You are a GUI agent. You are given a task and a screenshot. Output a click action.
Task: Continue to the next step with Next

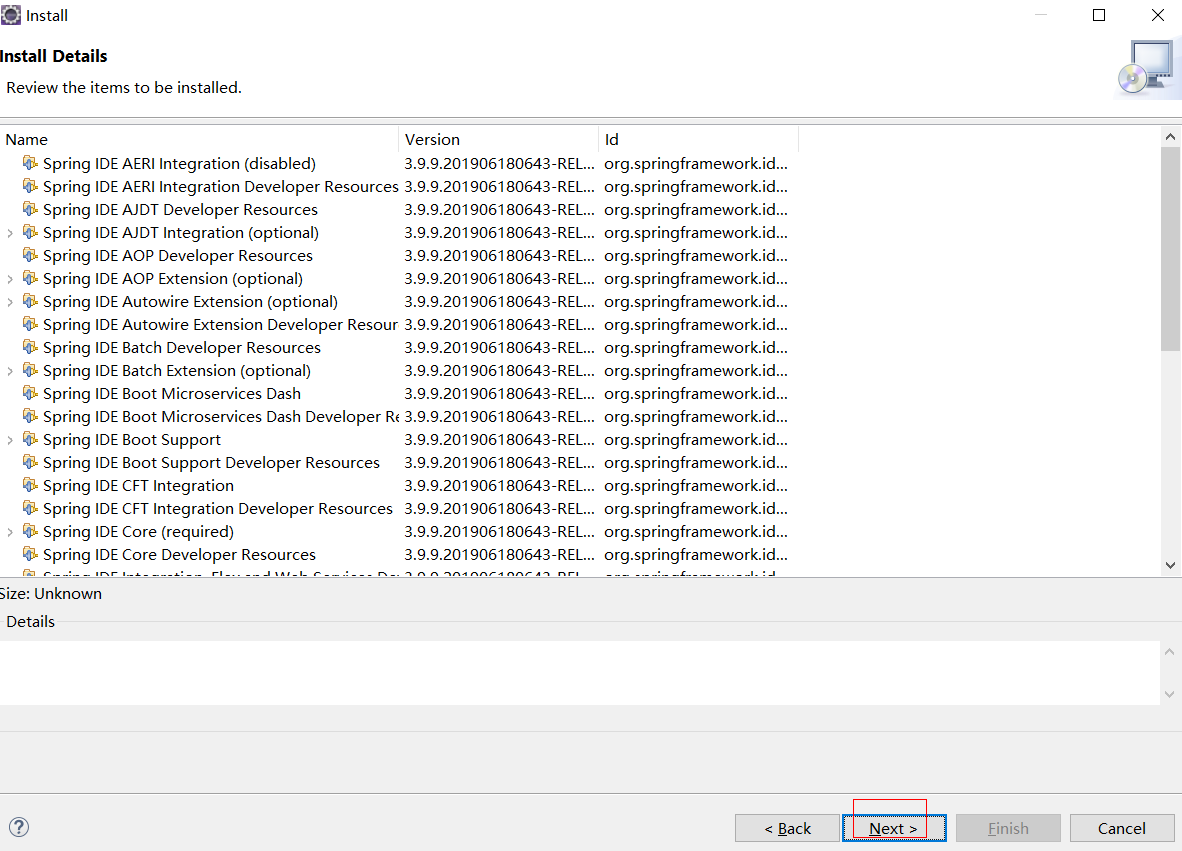coord(894,828)
